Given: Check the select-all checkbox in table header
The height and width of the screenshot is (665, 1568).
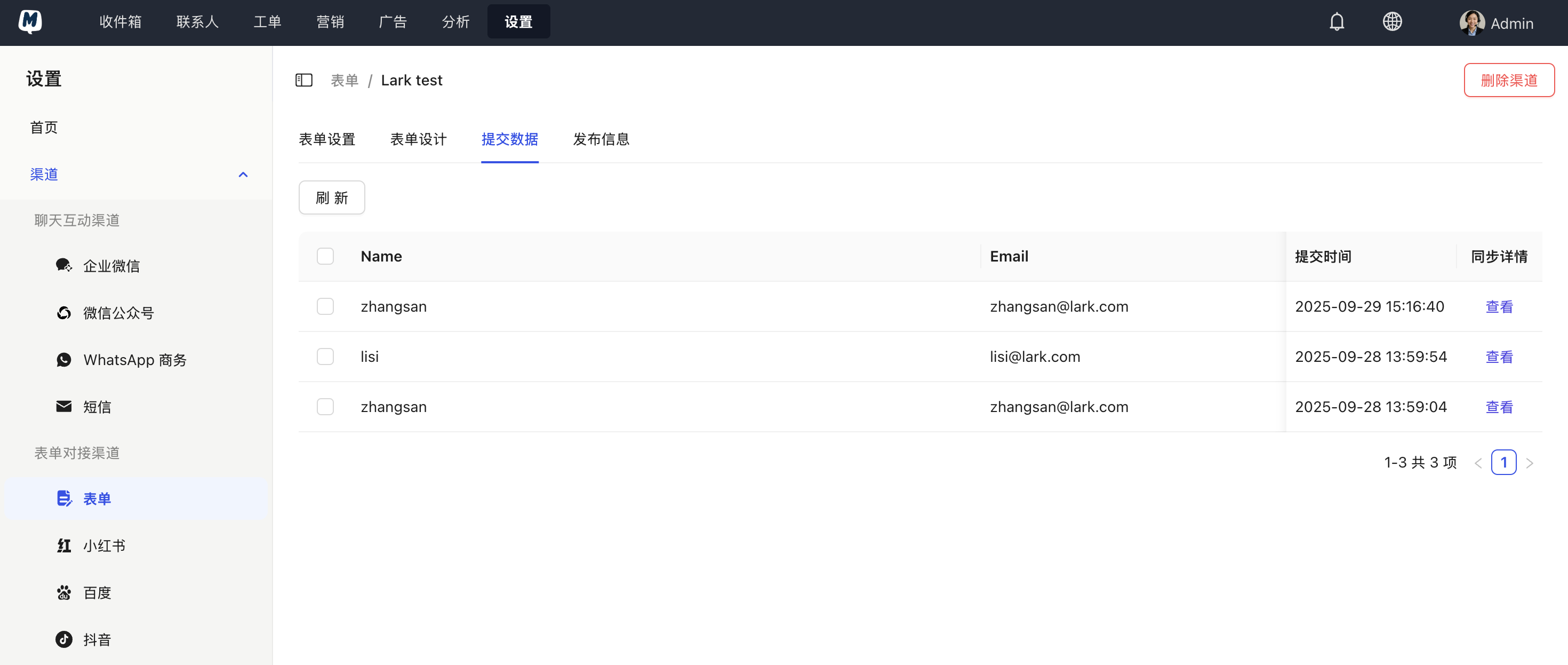Looking at the screenshot, I should click(325, 256).
